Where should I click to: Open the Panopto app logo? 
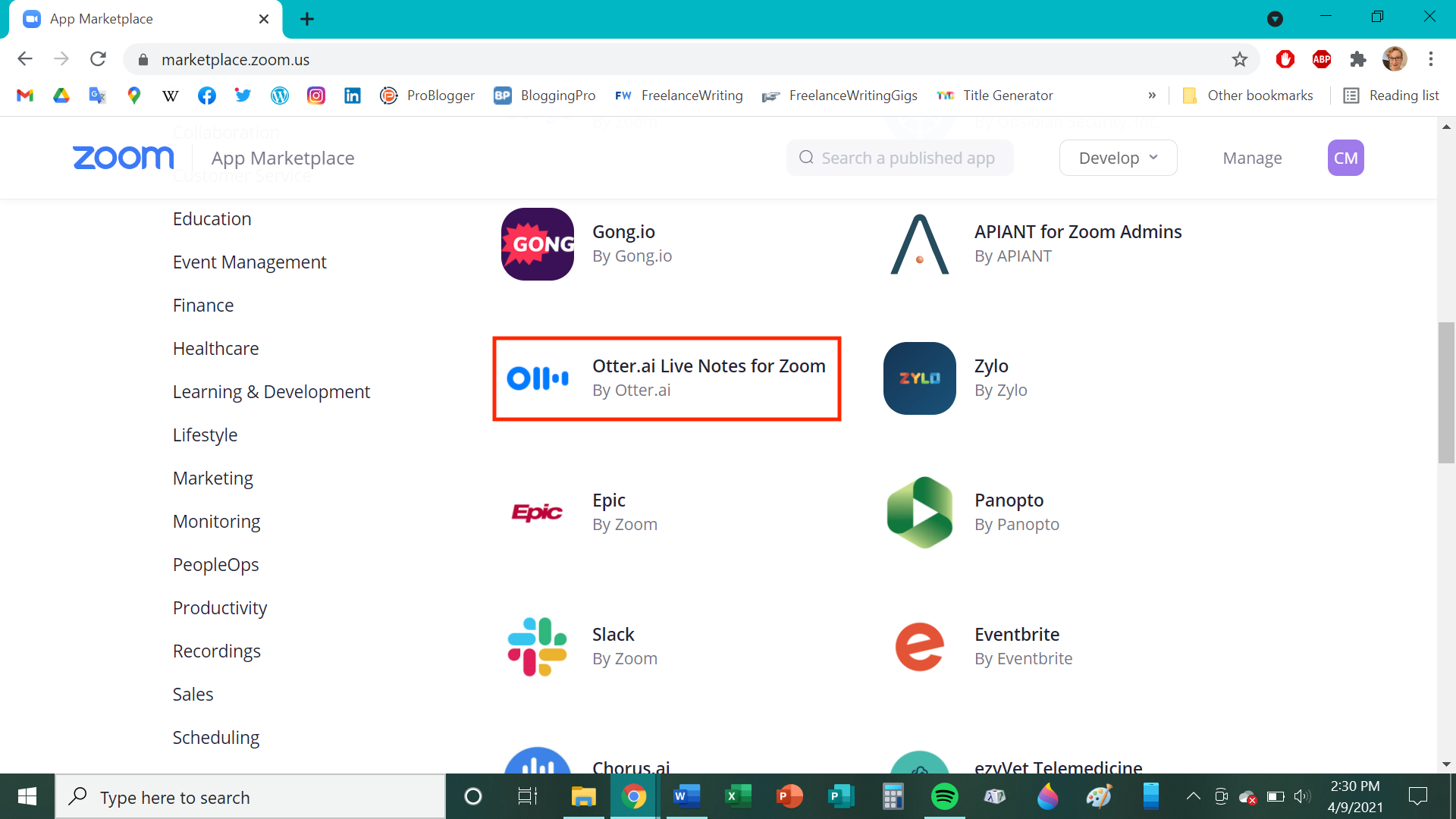919,513
